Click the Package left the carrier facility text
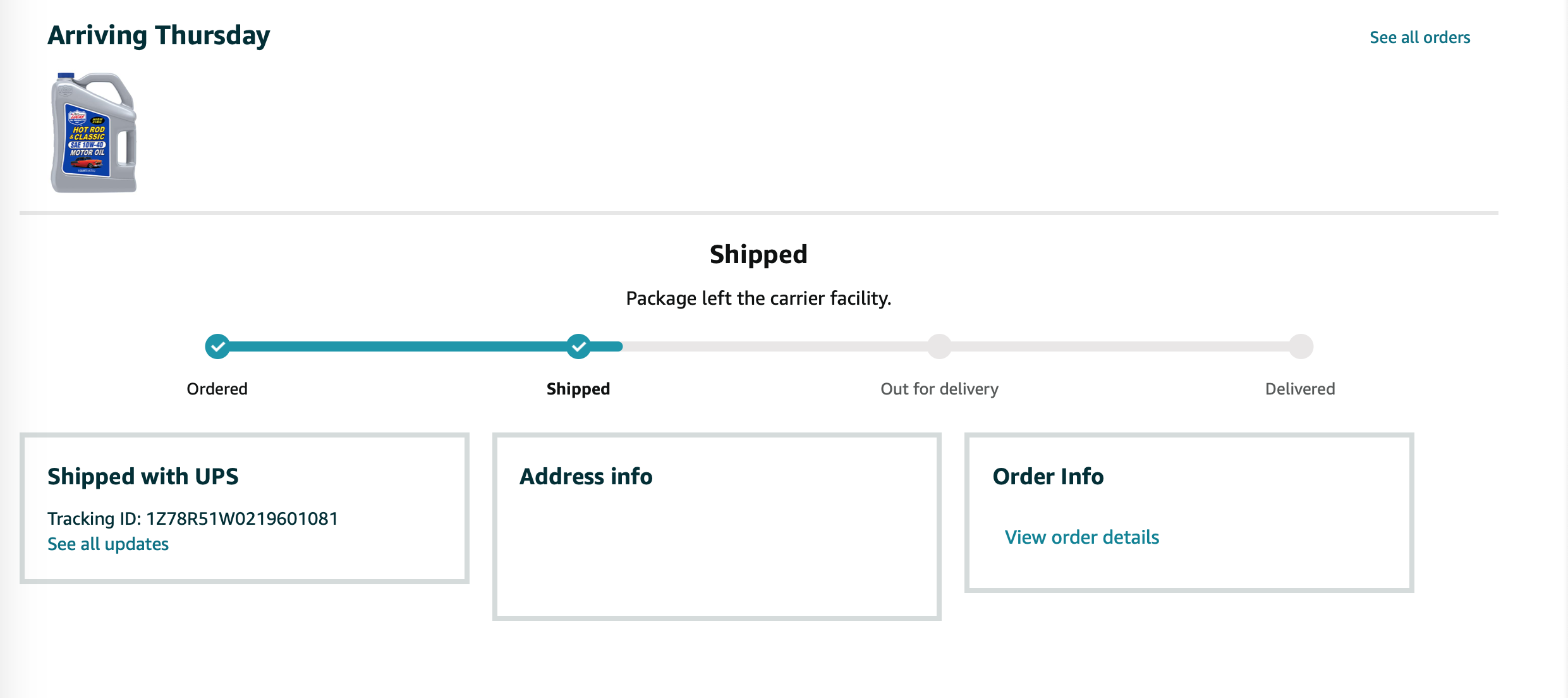The width and height of the screenshot is (1568, 698). pyautogui.click(x=758, y=298)
